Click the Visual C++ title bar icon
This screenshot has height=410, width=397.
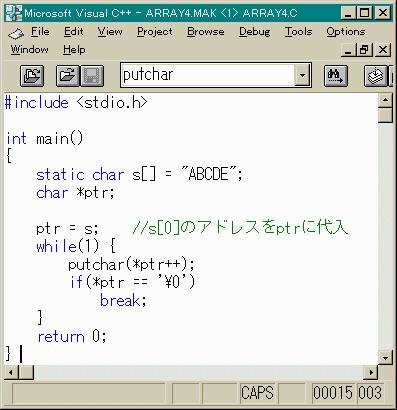coord(14,13)
